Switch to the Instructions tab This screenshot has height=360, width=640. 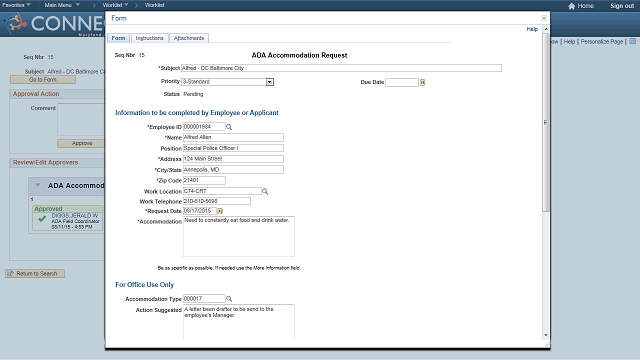149,38
